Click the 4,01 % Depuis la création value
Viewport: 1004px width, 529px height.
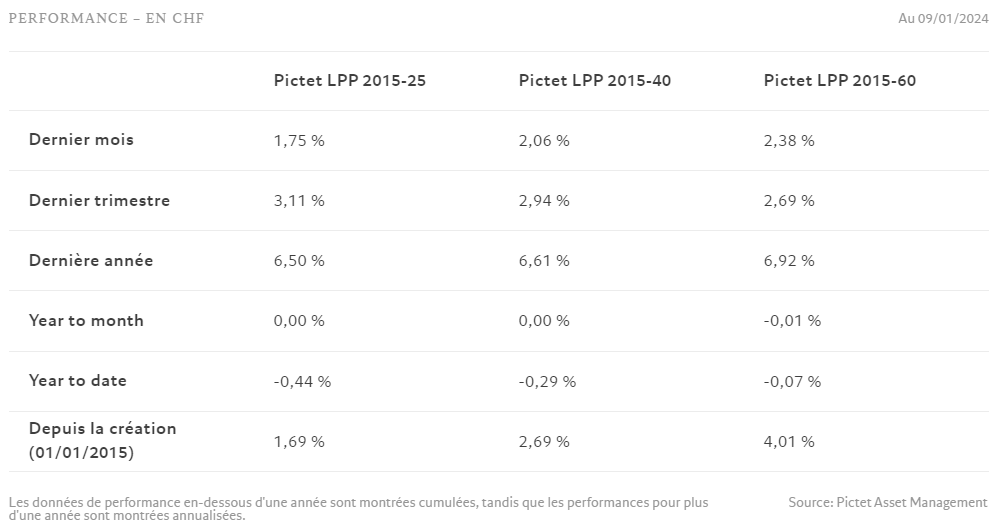pyautogui.click(x=789, y=441)
